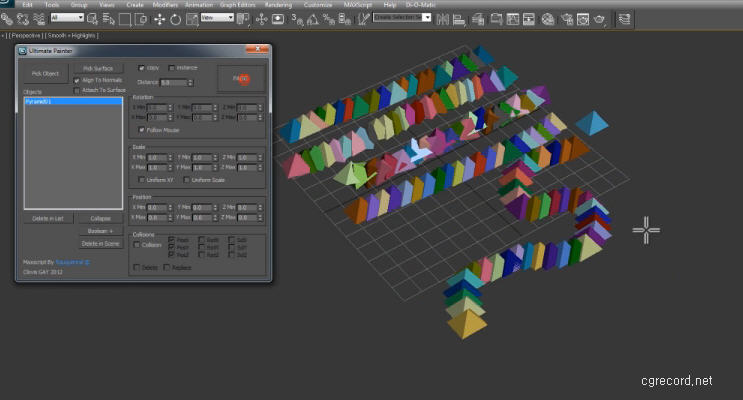Click the Align tool icon

[x=459, y=19]
